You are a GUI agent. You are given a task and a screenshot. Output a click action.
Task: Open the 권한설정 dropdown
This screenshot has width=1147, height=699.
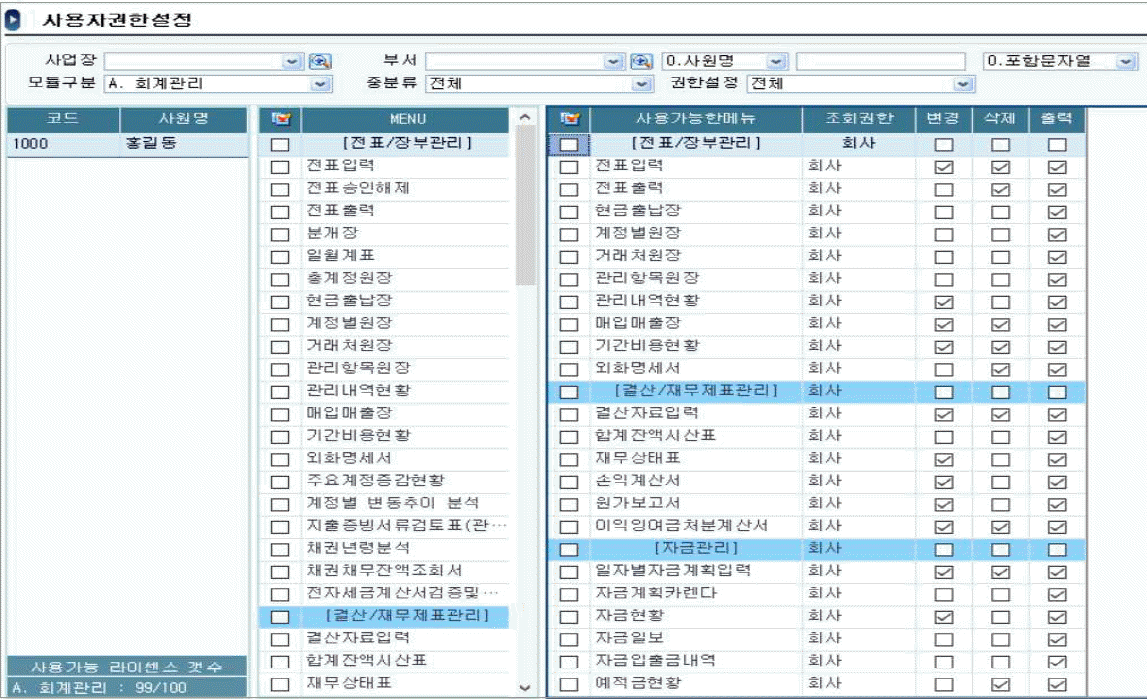point(963,85)
